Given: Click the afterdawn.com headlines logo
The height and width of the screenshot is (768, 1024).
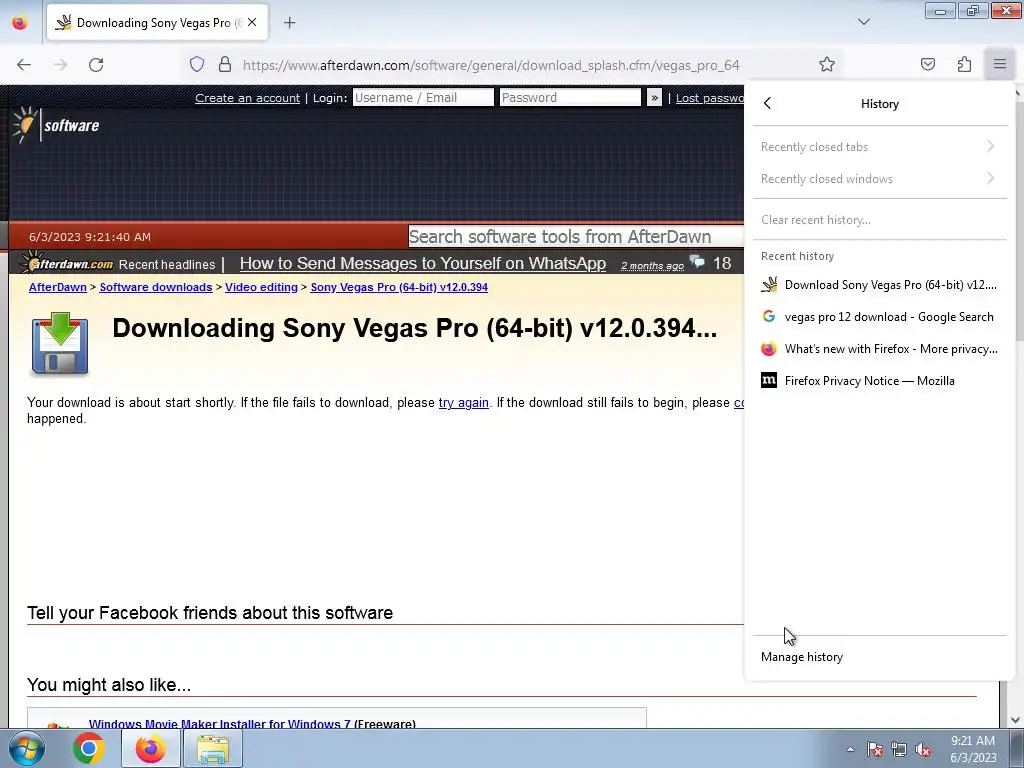Looking at the screenshot, I should [67, 263].
